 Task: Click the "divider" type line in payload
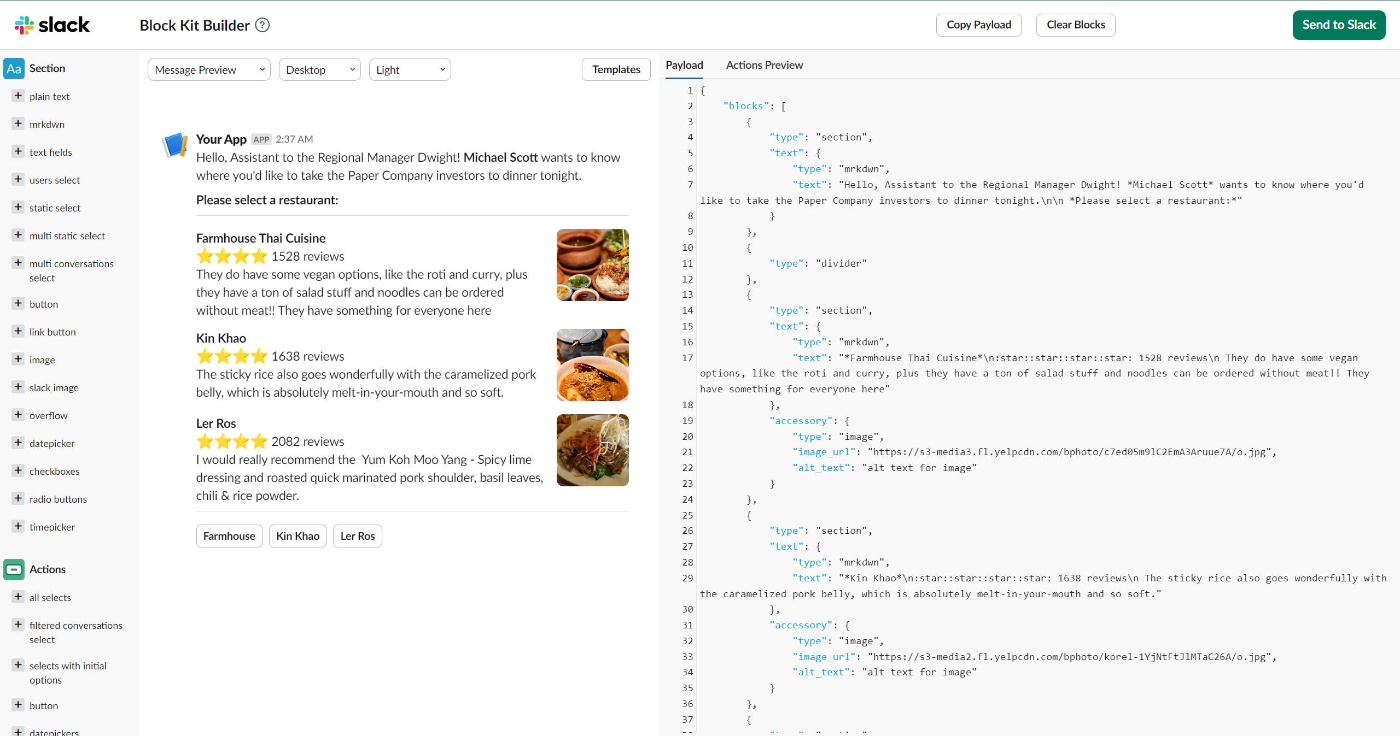click(817, 263)
